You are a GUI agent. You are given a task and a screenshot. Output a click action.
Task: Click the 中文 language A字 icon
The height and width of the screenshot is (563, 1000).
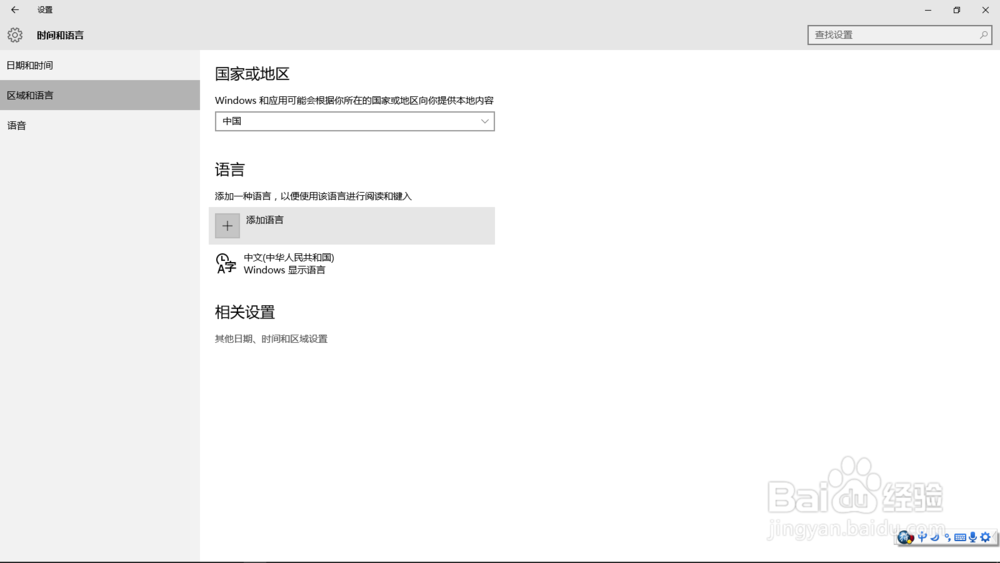pos(225,263)
